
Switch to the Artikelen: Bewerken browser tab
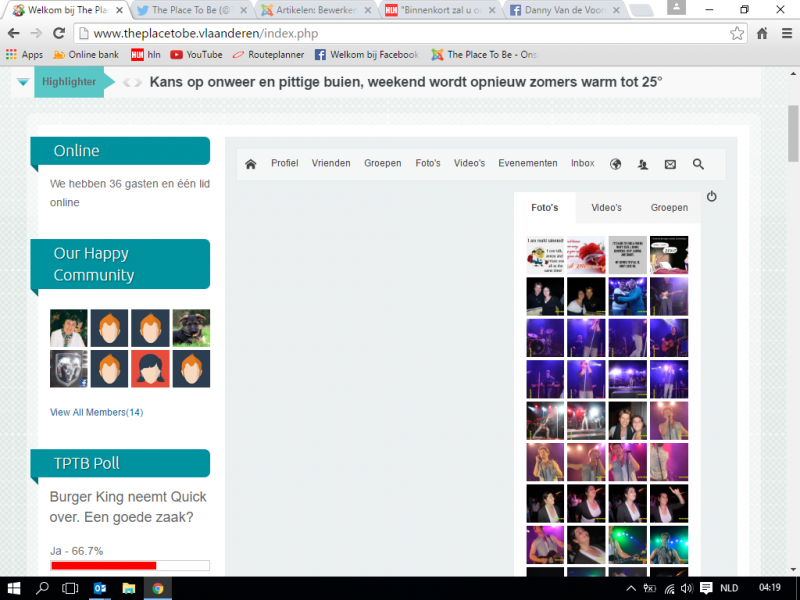[315, 10]
